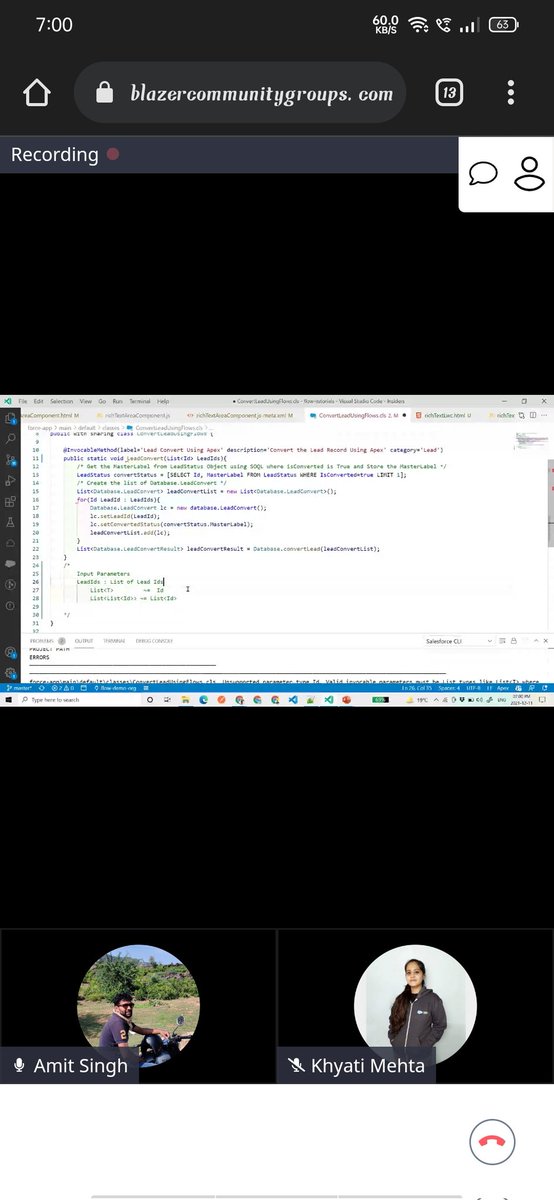Open the browser home page icon
Viewport: 554px width, 1200px height.
tap(36, 94)
